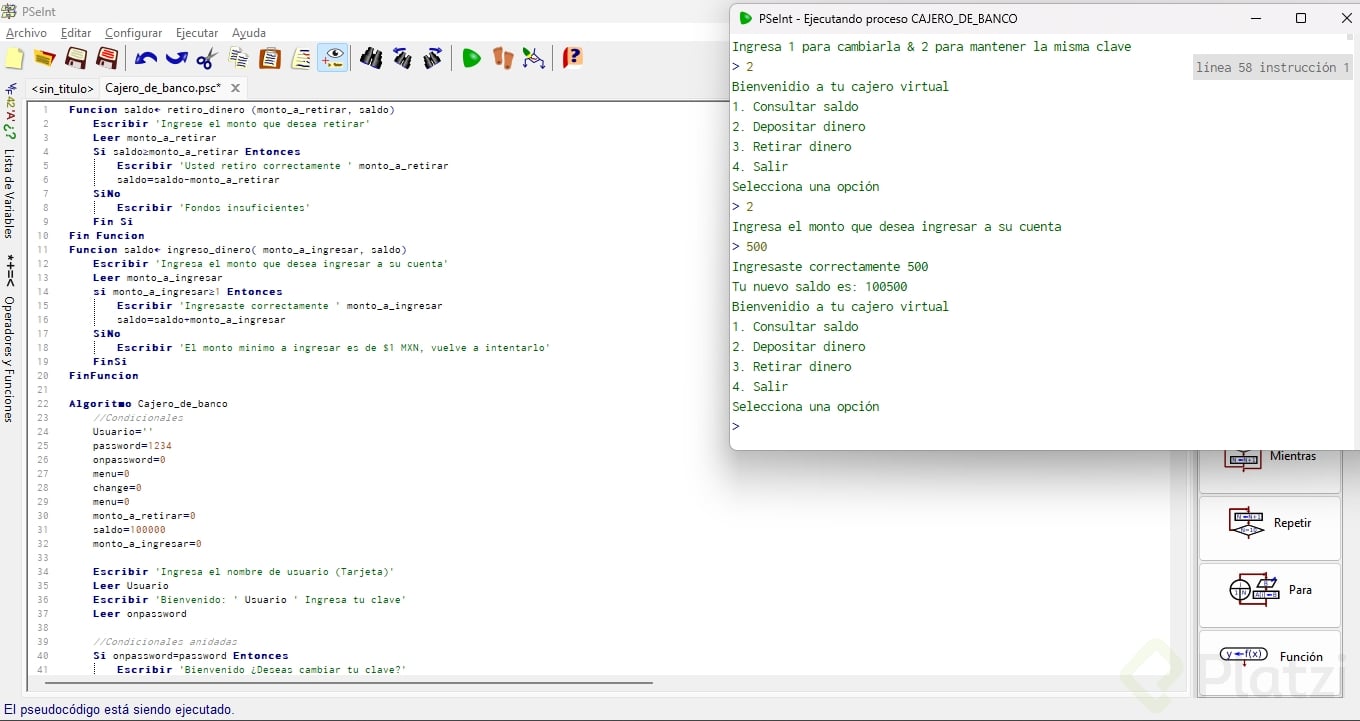
Task: Click the "Escribir 'Fondos insuficientes'" code line
Action: pos(213,208)
